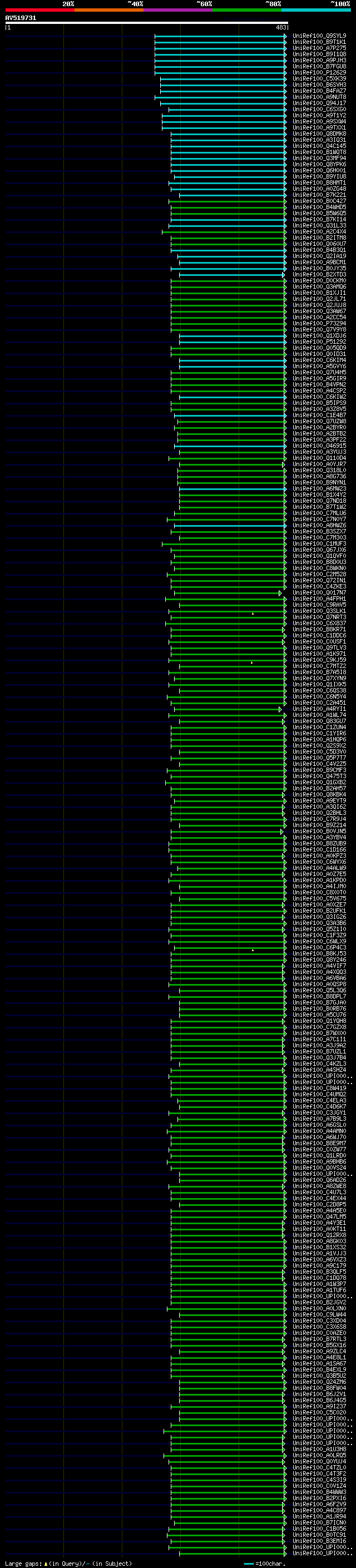Select the label UniRef100_Q8Y246

[319, 960]
